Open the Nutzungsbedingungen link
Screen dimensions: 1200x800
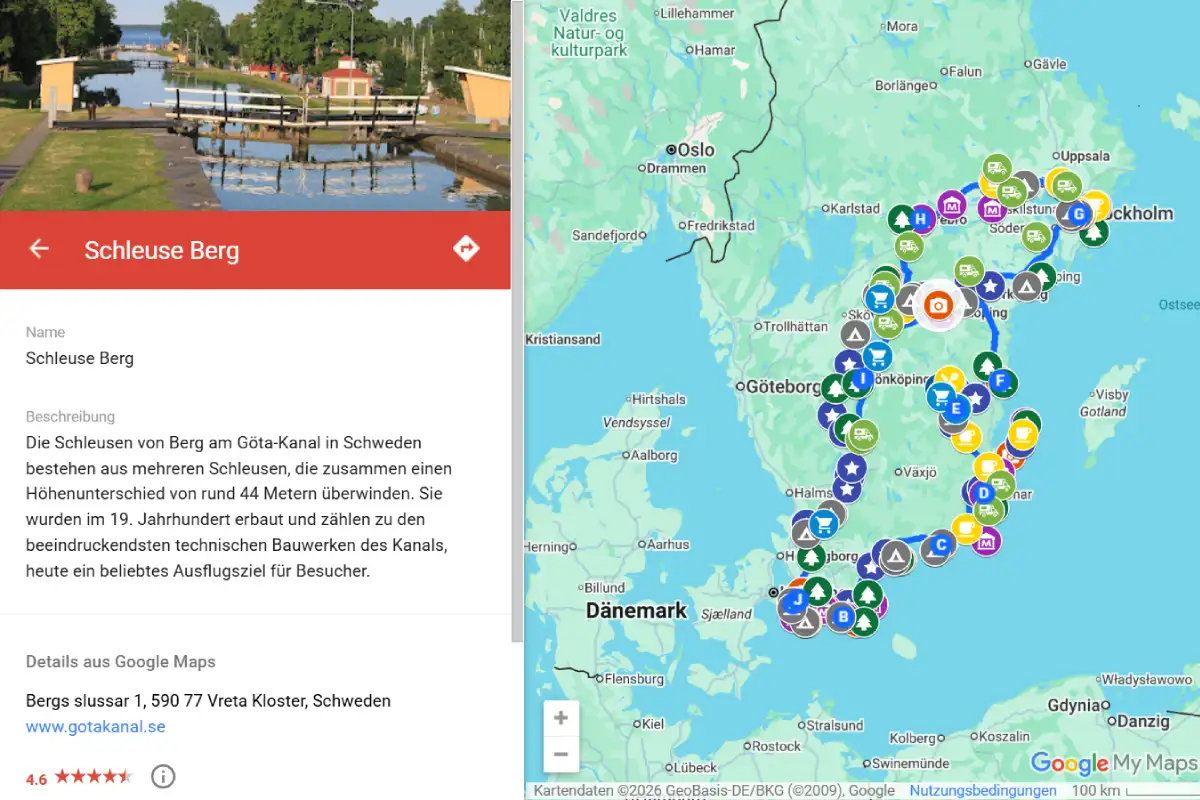click(x=983, y=790)
